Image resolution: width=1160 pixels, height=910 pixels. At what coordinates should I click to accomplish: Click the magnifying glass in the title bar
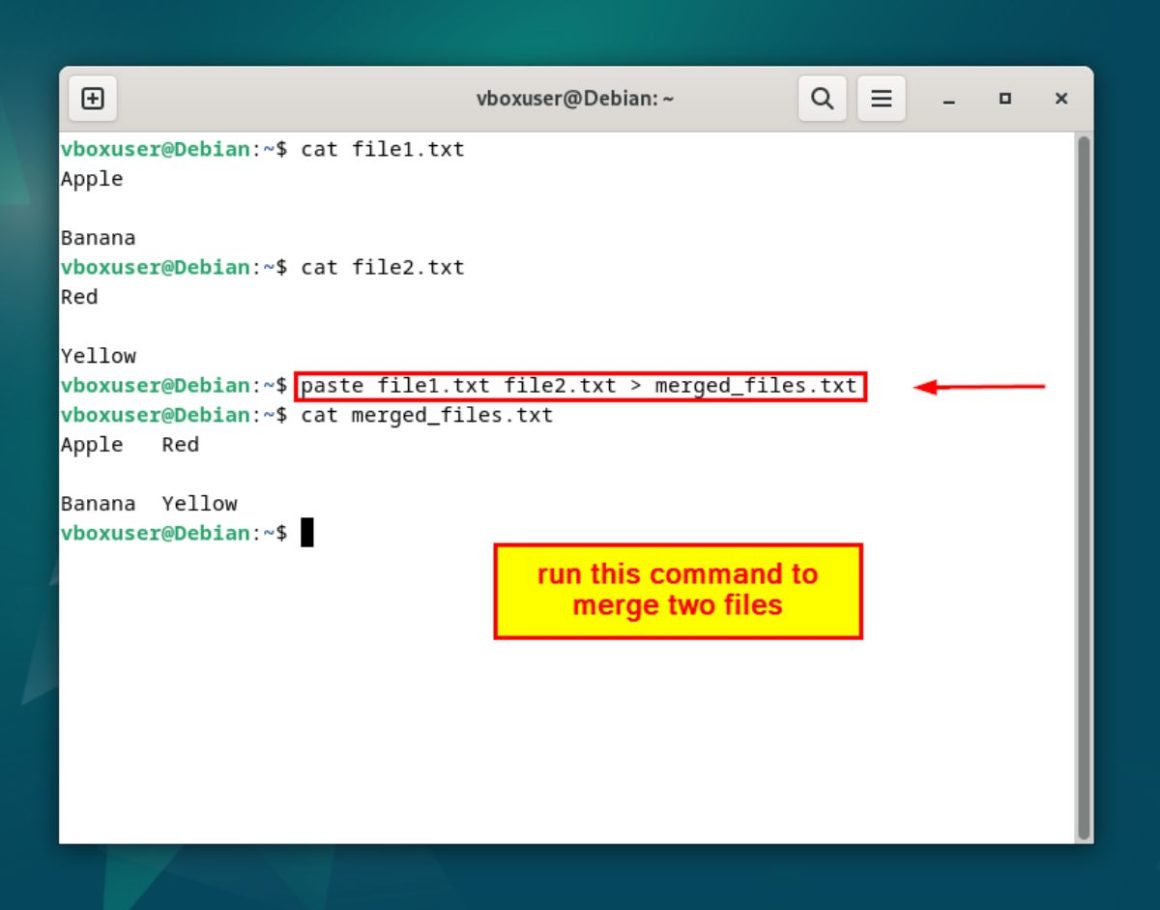[822, 98]
